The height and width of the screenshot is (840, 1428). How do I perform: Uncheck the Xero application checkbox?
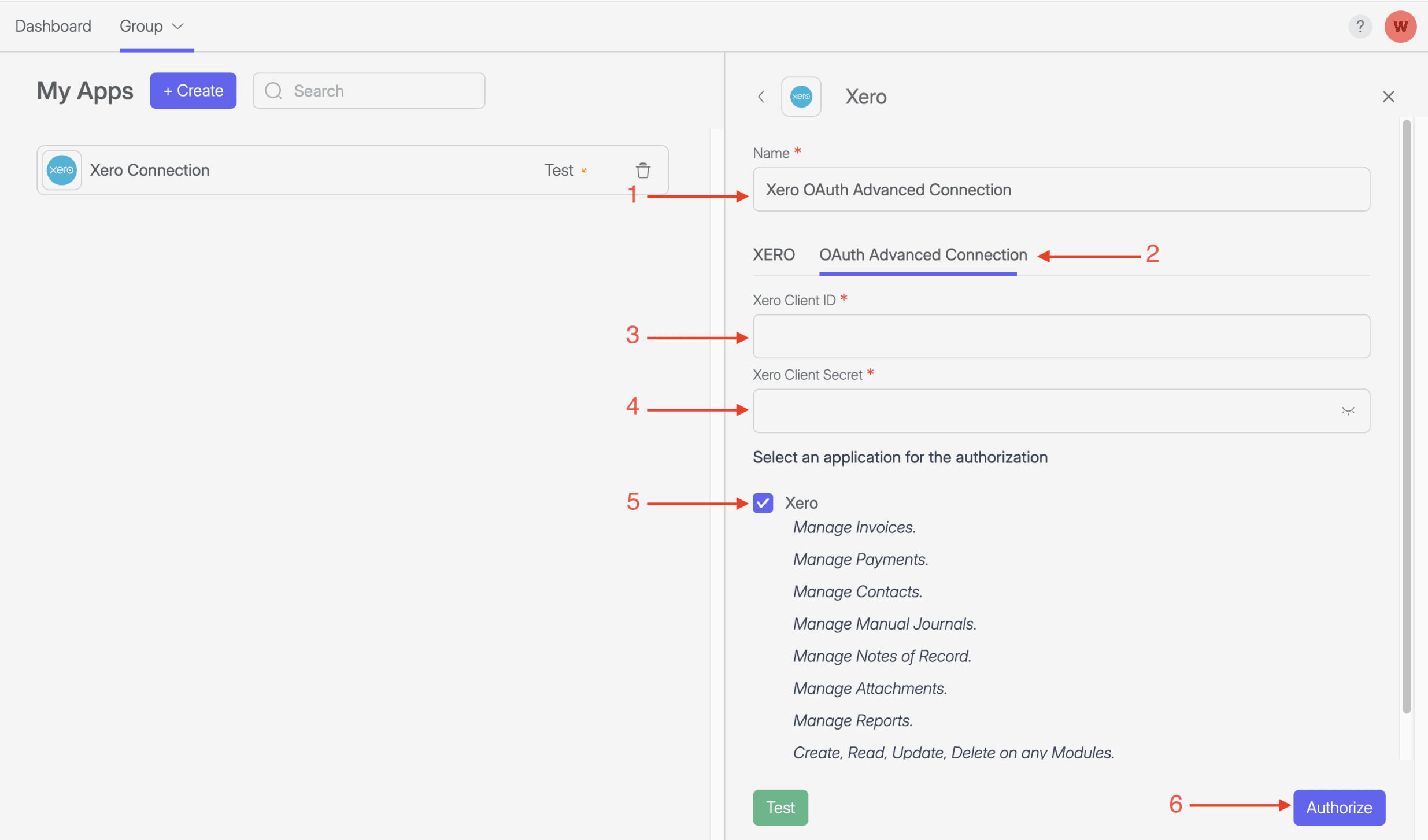click(763, 503)
